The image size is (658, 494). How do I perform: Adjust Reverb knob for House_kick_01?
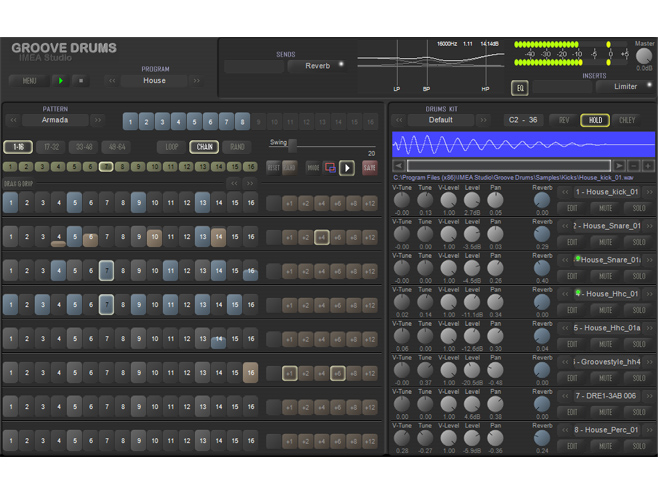pyautogui.click(x=542, y=200)
